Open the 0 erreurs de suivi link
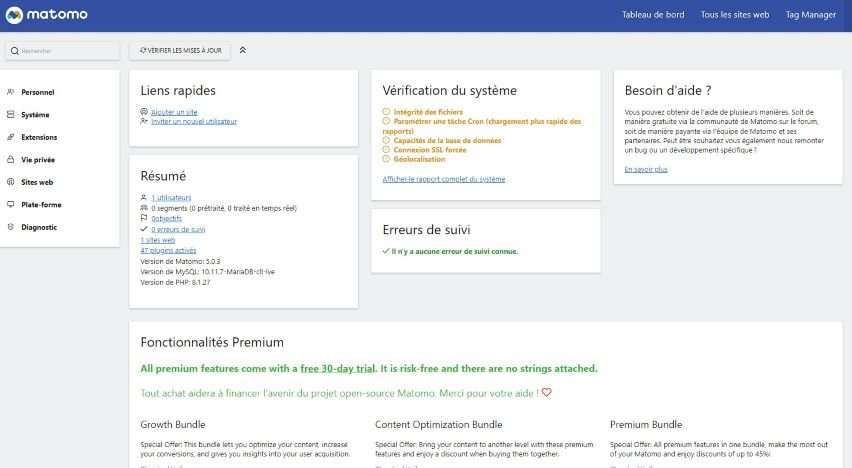Viewport: 852px width, 468px height. pos(178,229)
